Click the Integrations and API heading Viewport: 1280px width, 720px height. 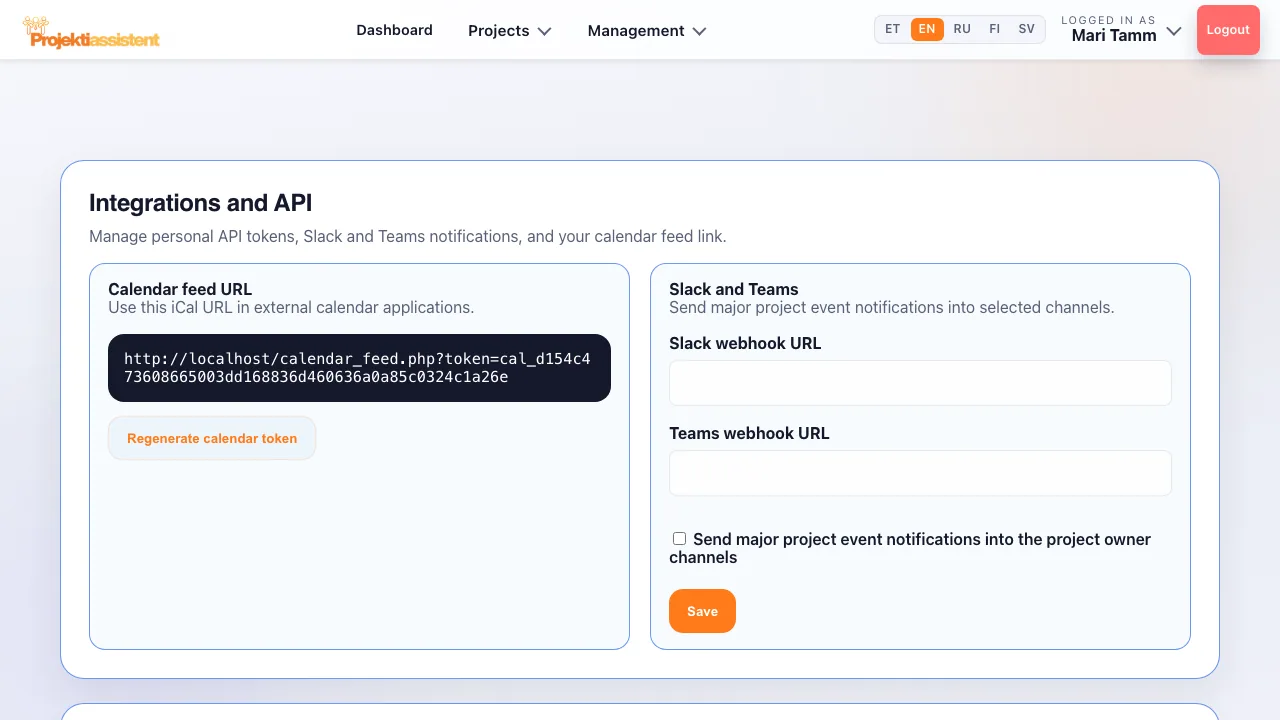tap(201, 203)
